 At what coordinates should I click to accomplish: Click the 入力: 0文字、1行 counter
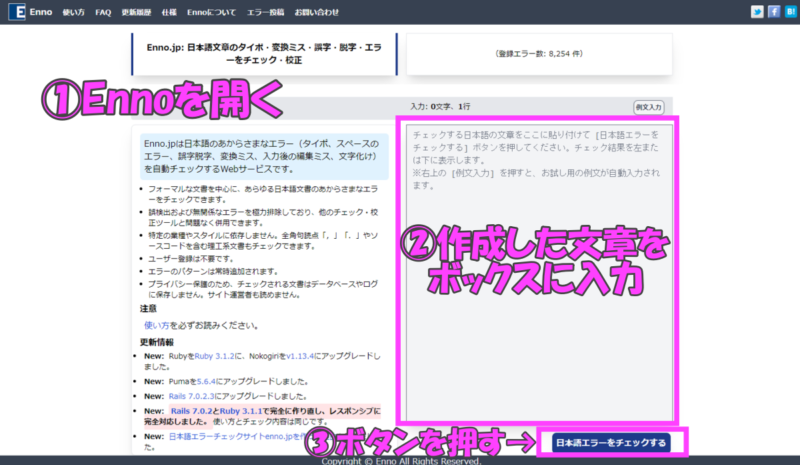(x=440, y=107)
